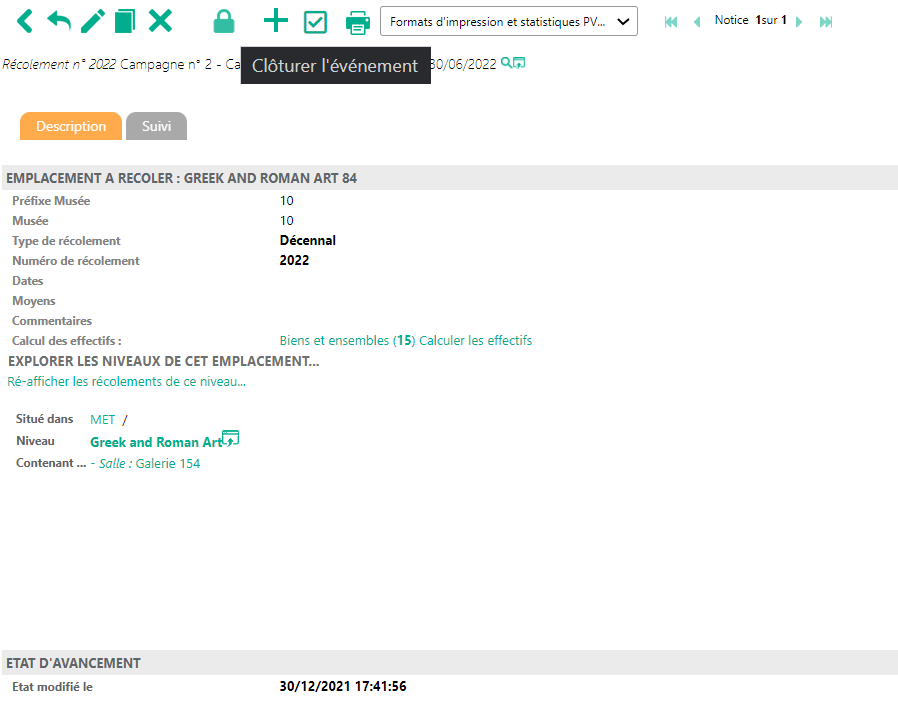Open Greek and Roman Art popup icon
898x708 pixels.
click(x=231, y=438)
